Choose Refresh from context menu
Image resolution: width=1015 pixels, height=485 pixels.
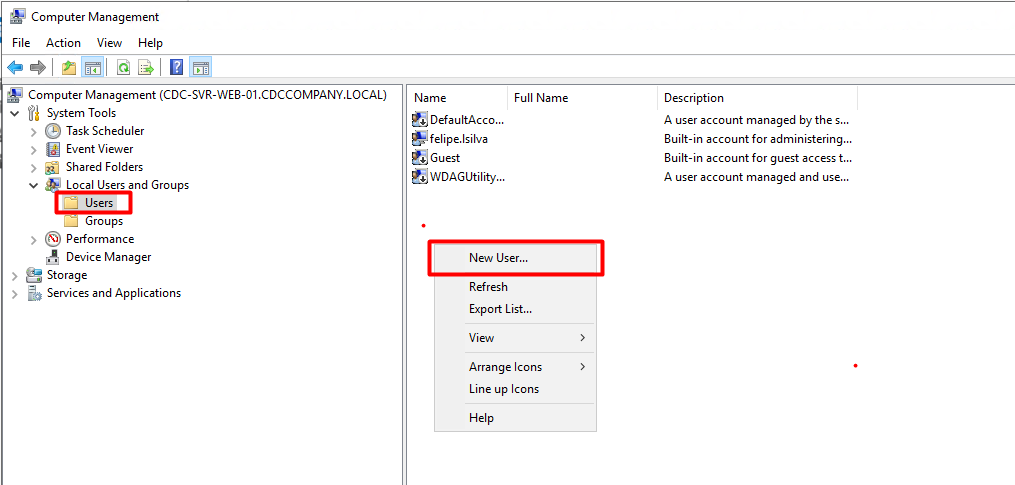515,287
